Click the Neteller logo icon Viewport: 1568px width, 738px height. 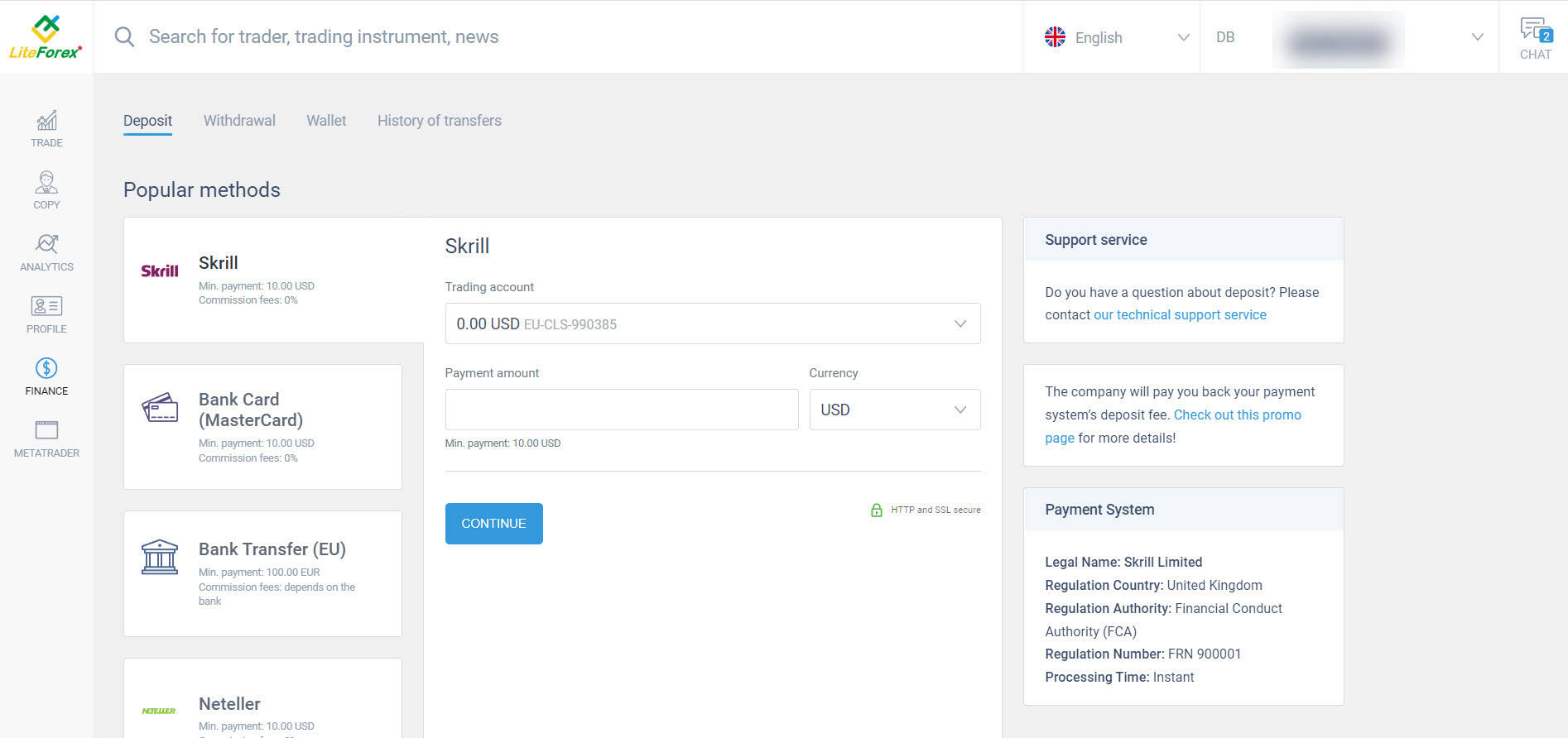[x=159, y=711]
